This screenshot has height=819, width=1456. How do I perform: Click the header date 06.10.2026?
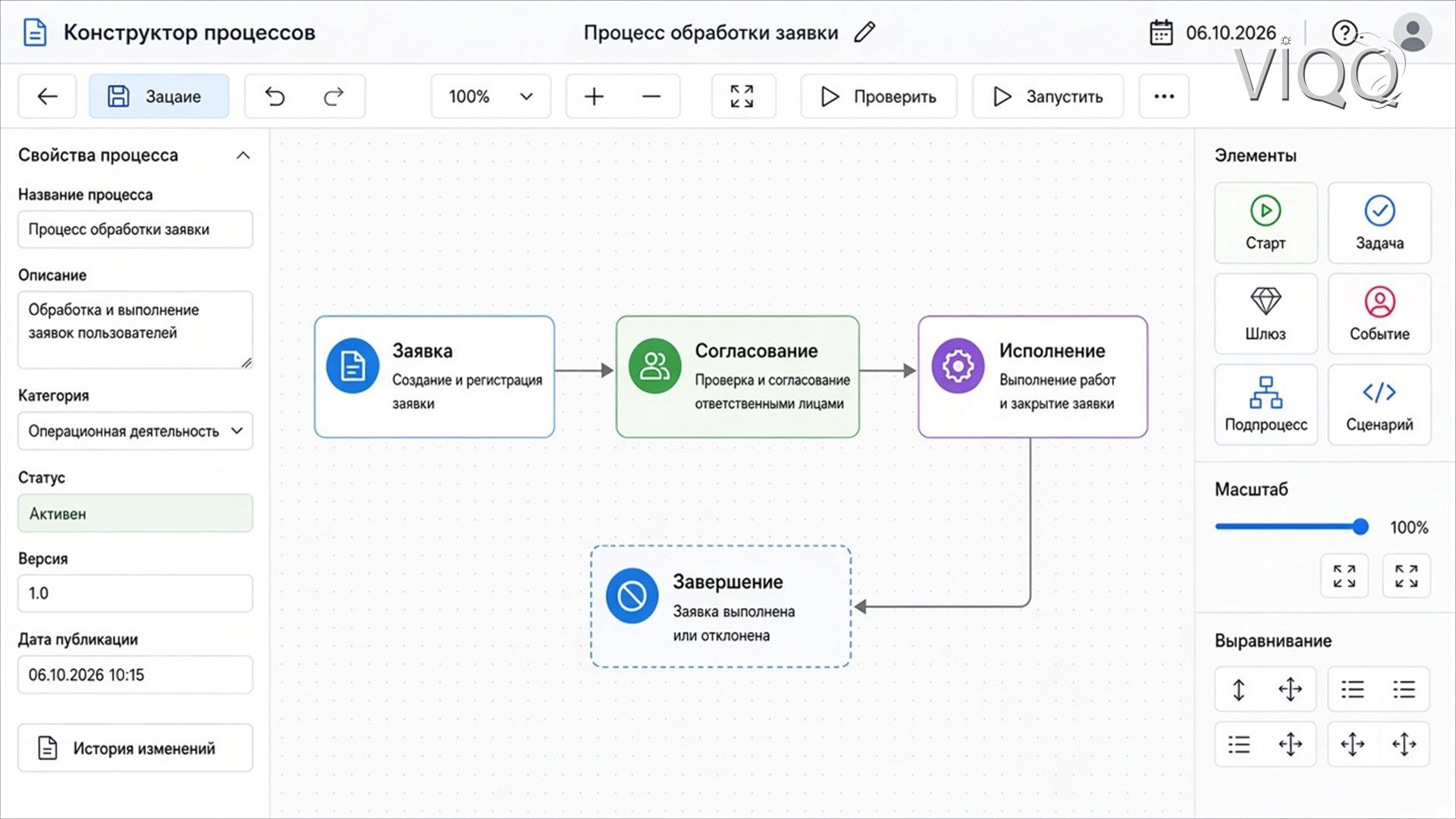tap(1231, 33)
